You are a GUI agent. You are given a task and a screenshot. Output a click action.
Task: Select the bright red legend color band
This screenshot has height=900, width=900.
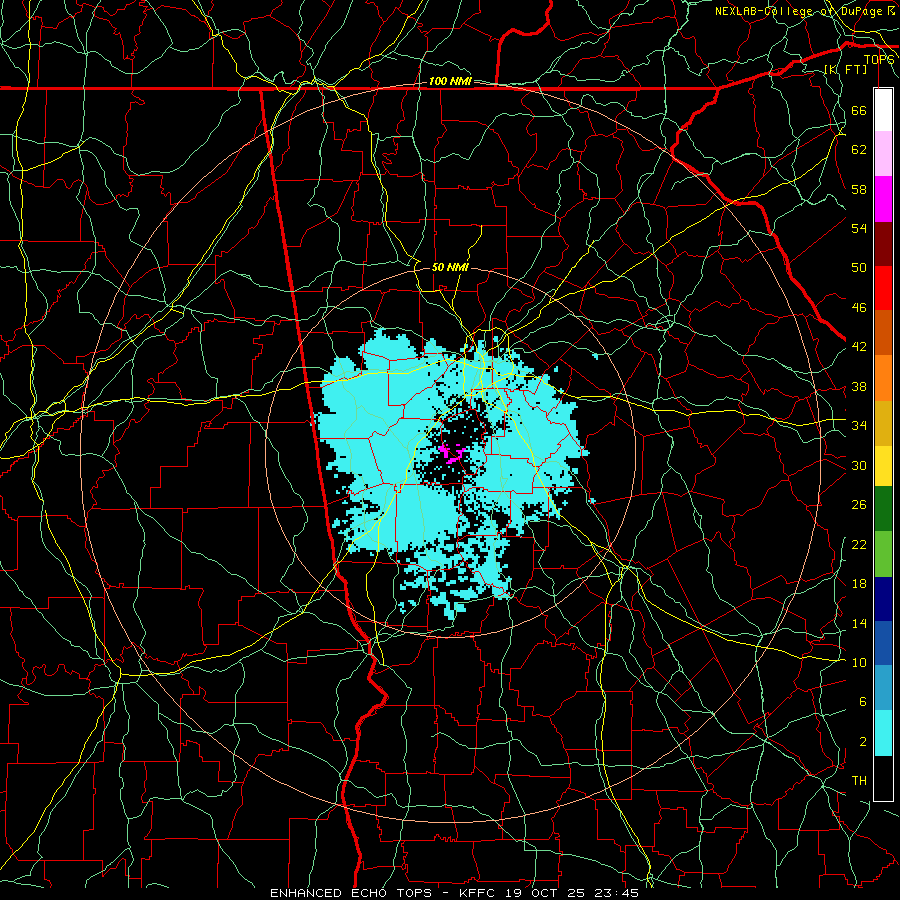click(x=883, y=288)
